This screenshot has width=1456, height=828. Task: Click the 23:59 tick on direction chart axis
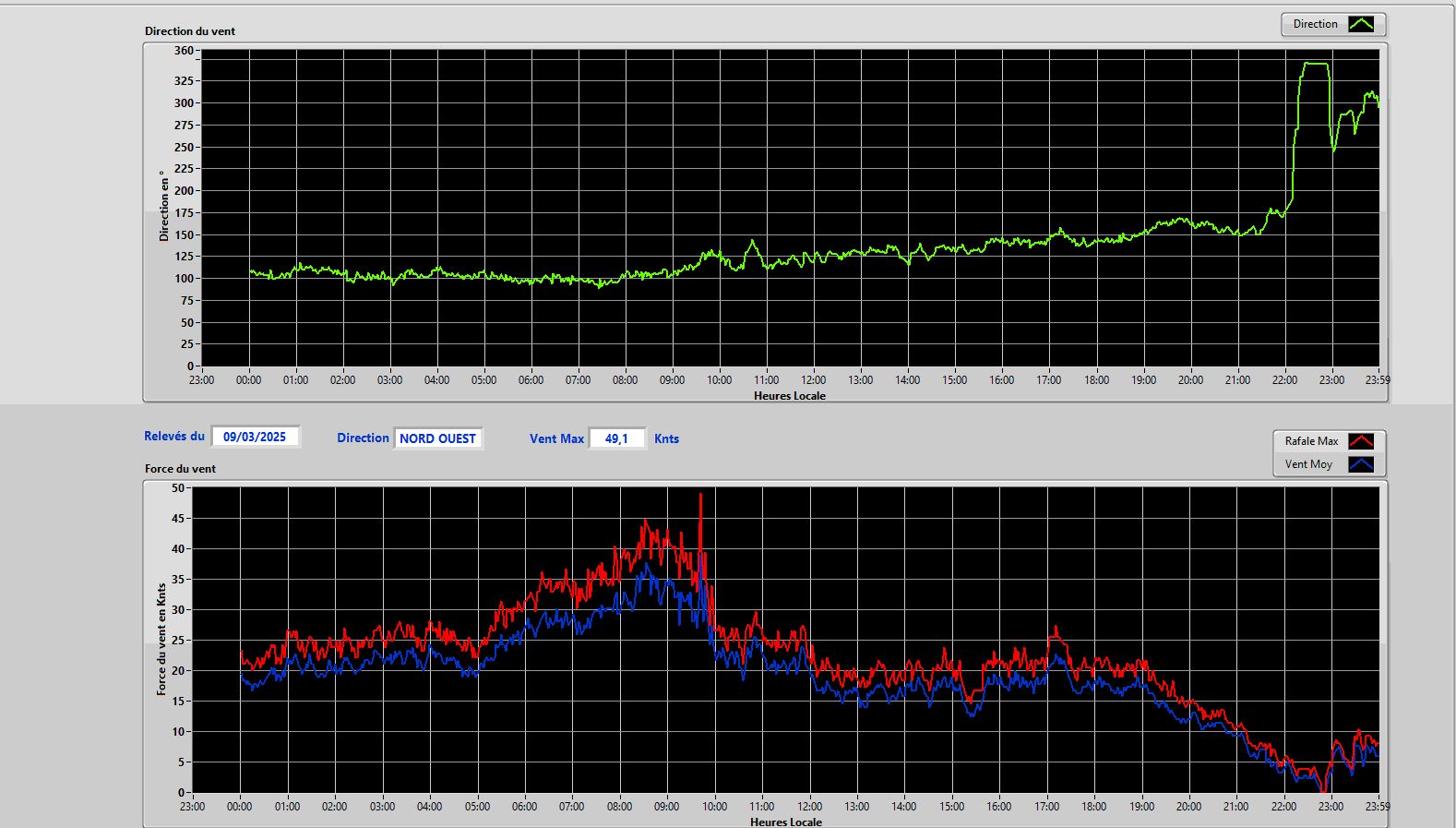click(1378, 379)
